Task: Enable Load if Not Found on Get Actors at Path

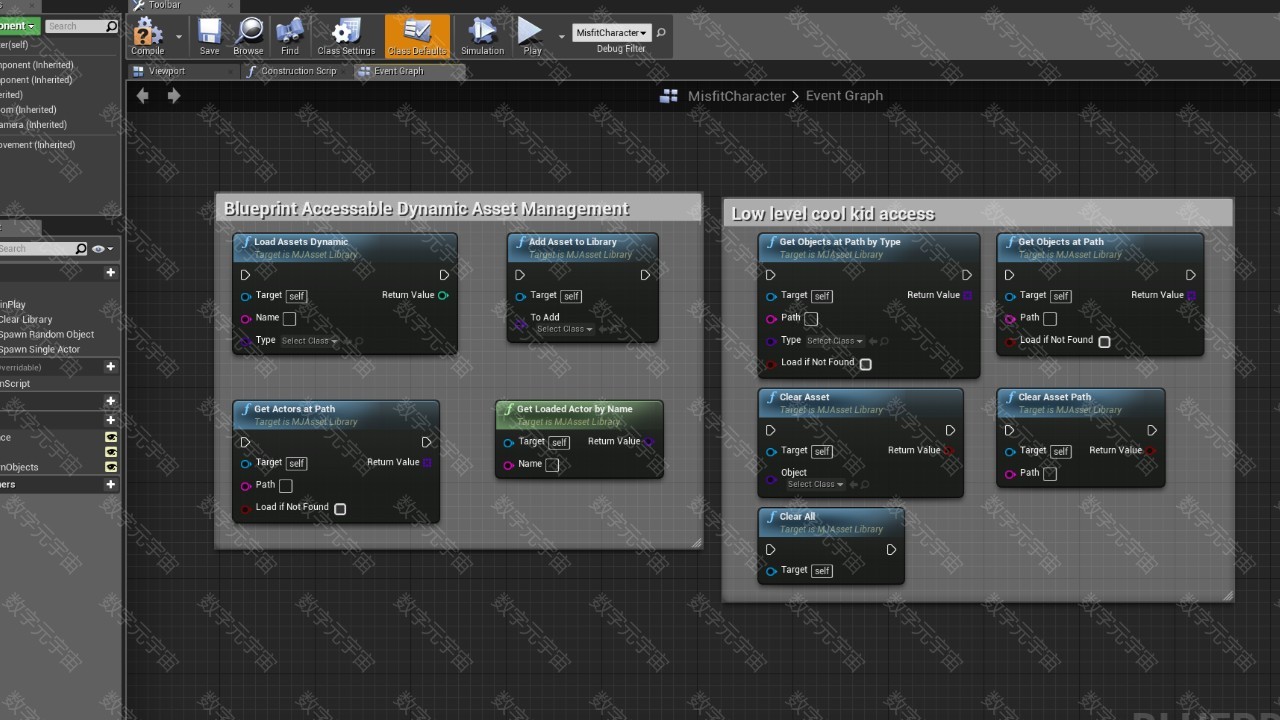Action: click(x=340, y=509)
